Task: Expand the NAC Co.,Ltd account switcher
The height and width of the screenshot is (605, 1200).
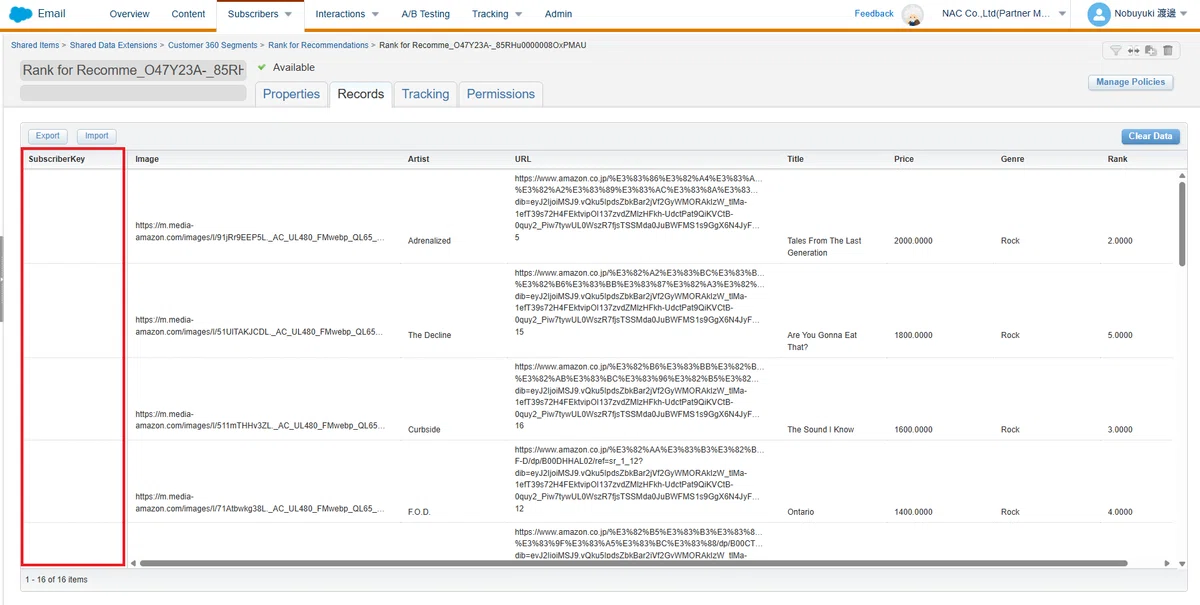Action: (x=1003, y=14)
